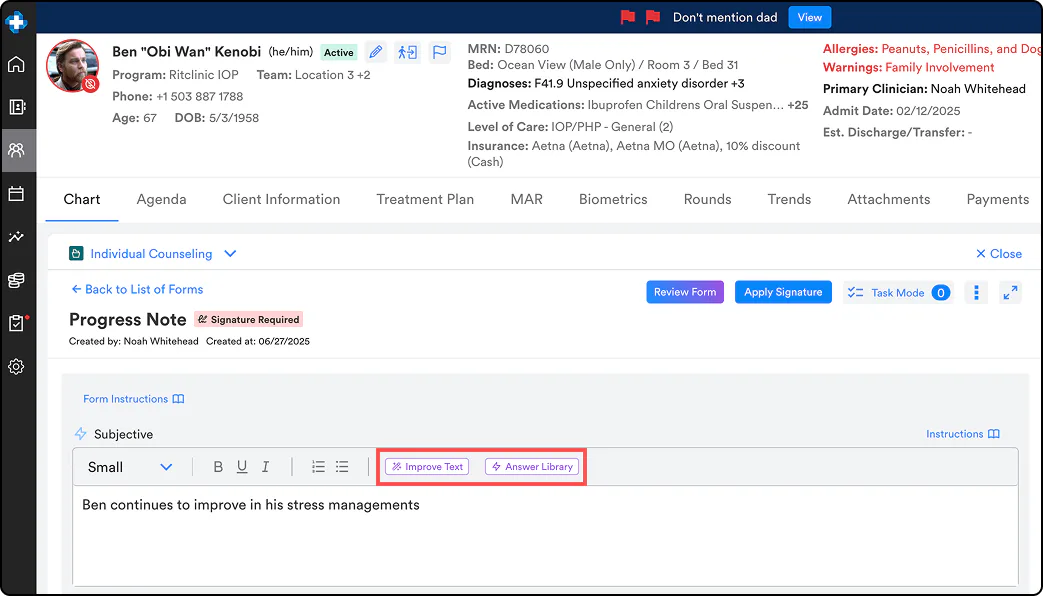
Task: Click the transfer client person-arrow icon
Action: pos(407,52)
